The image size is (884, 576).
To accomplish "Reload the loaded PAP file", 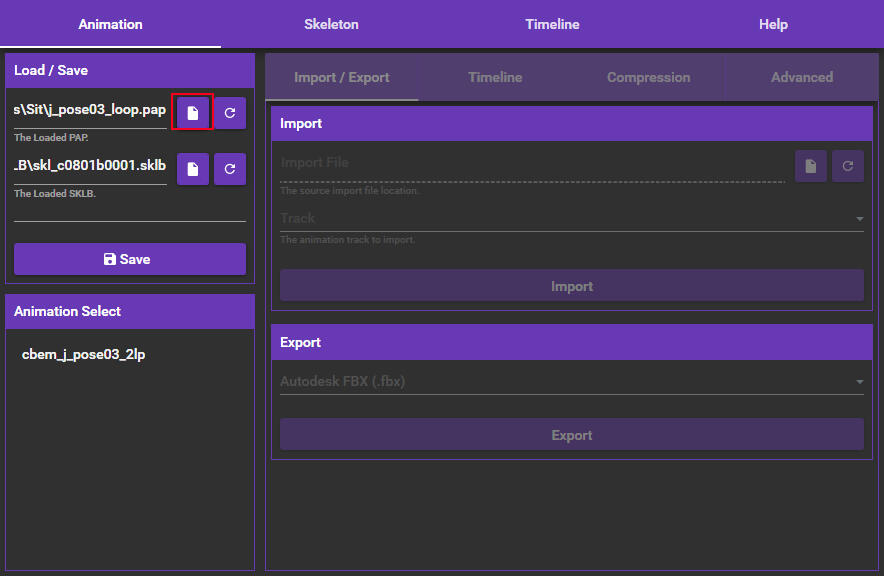I will click(230, 113).
